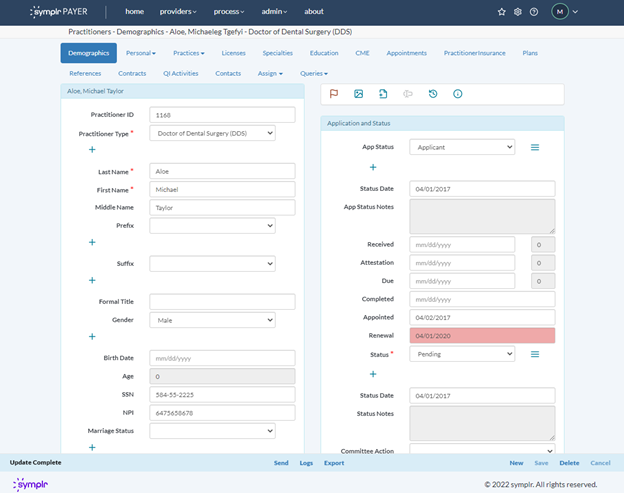The width and height of the screenshot is (624, 493).
Task: Open the QI Activities tab
Action: coord(181,73)
